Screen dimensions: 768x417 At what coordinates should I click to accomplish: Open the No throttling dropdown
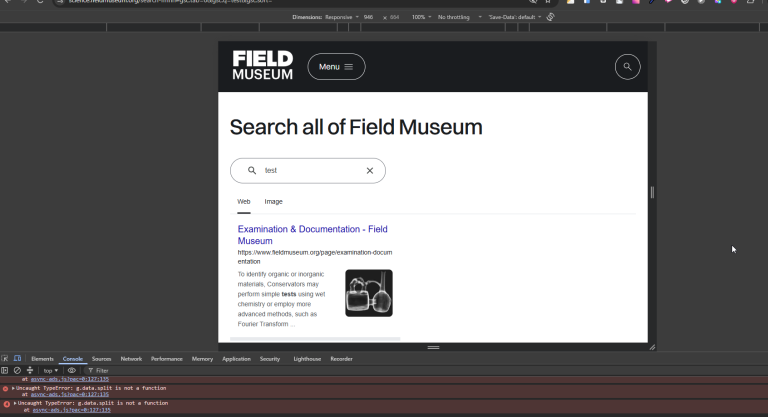pos(459,17)
